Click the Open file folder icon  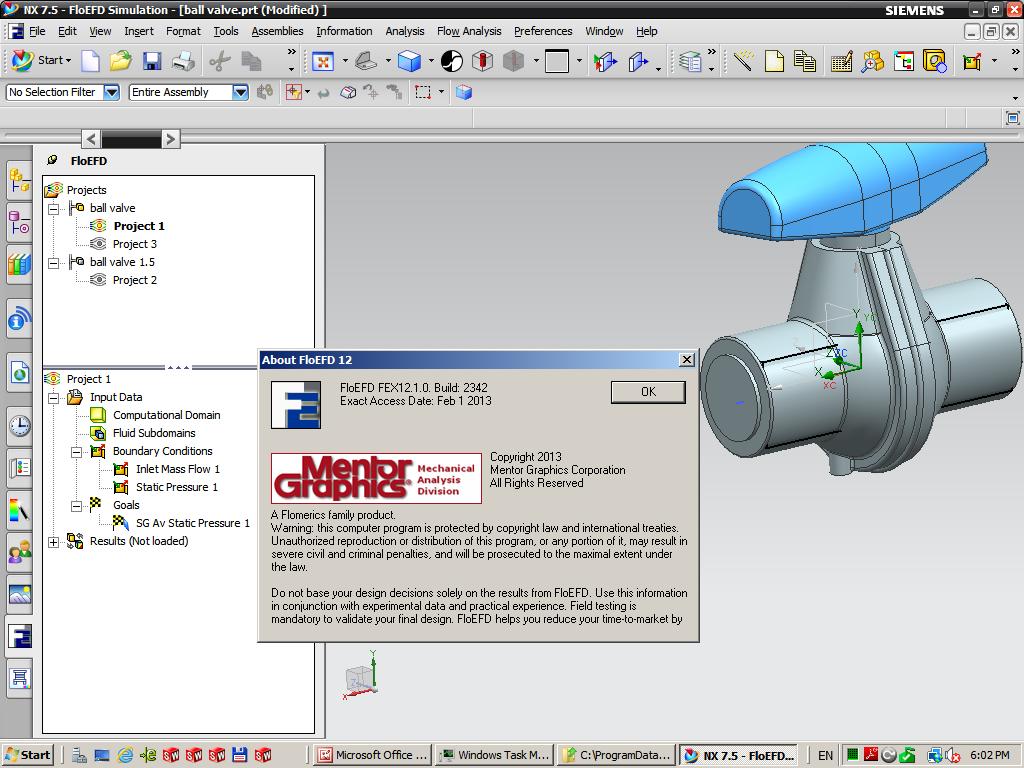pos(121,62)
